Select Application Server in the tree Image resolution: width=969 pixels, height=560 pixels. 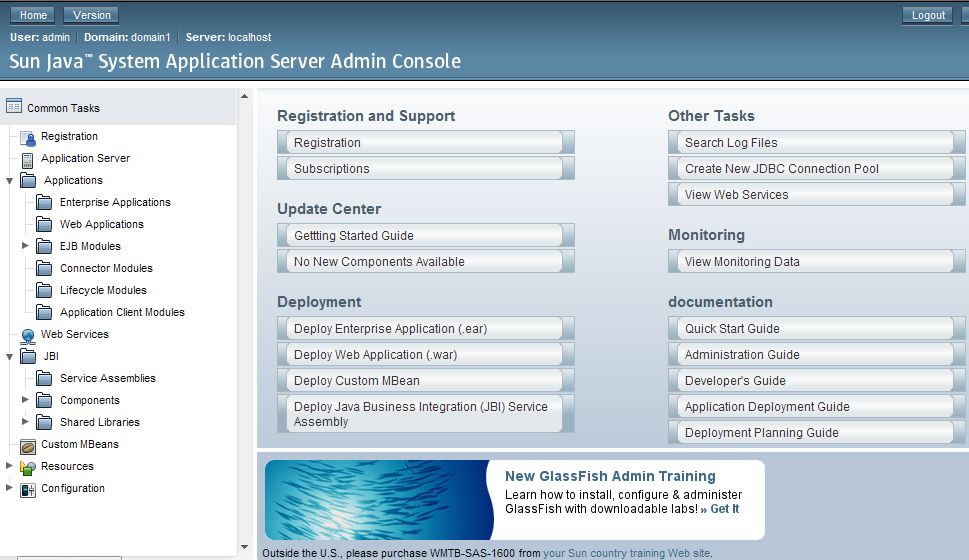click(85, 158)
